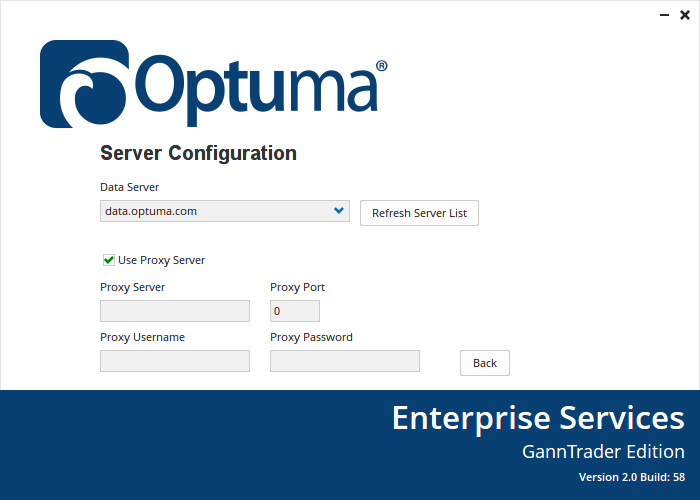Click the Proxy Password field
This screenshot has height=500, width=700.
[345, 361]
